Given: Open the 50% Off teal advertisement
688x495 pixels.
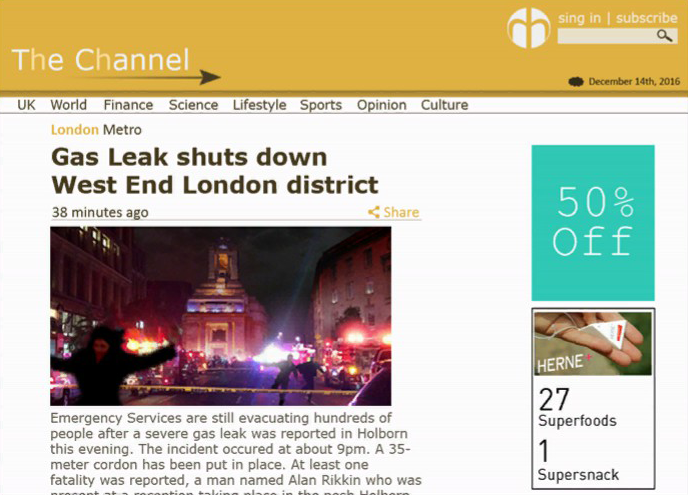Looking at the screenshot, I should point(593,223).
